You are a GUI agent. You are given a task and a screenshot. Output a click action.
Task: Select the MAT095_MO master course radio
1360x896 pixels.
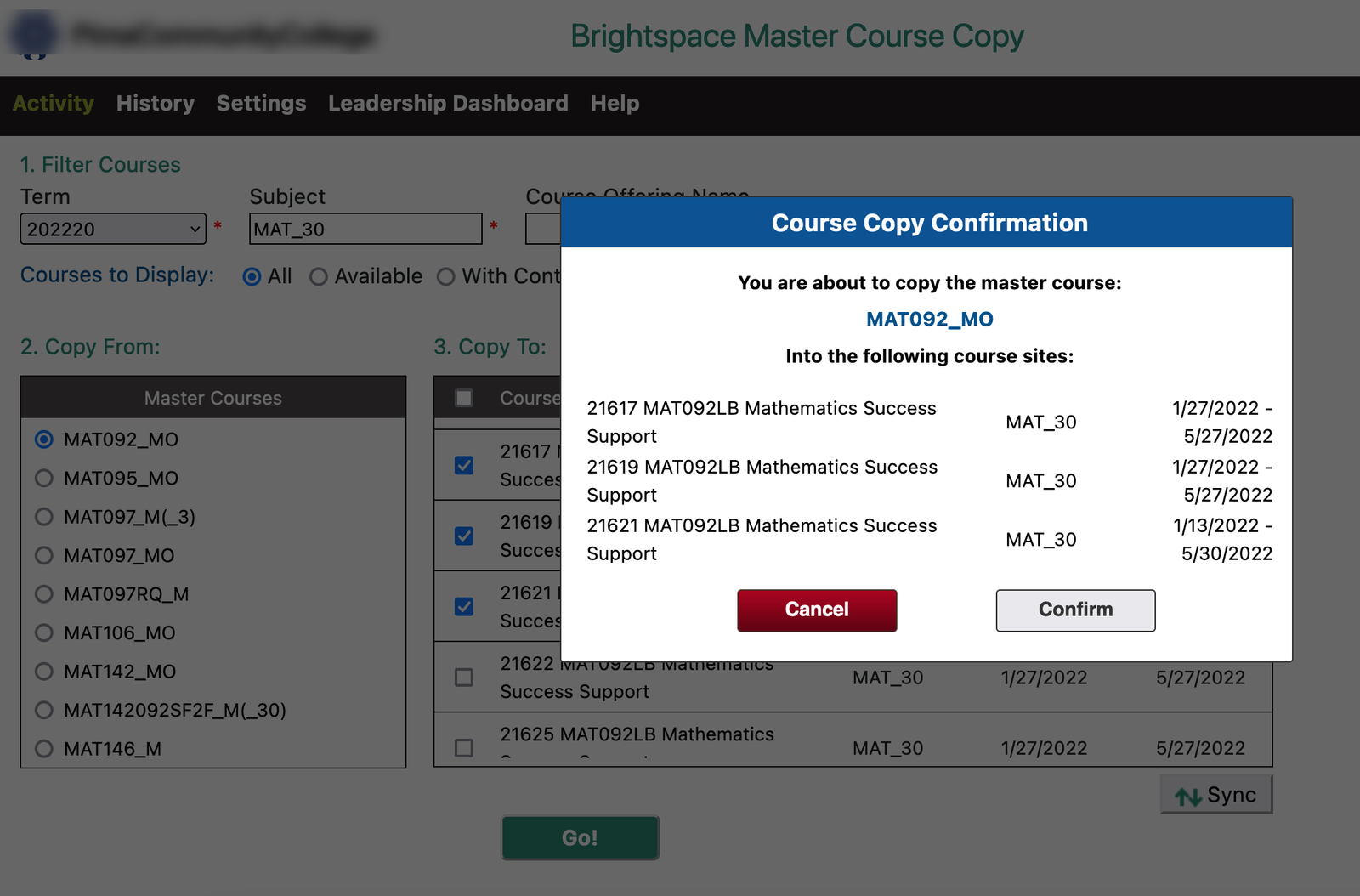click(x=44, y=479)
